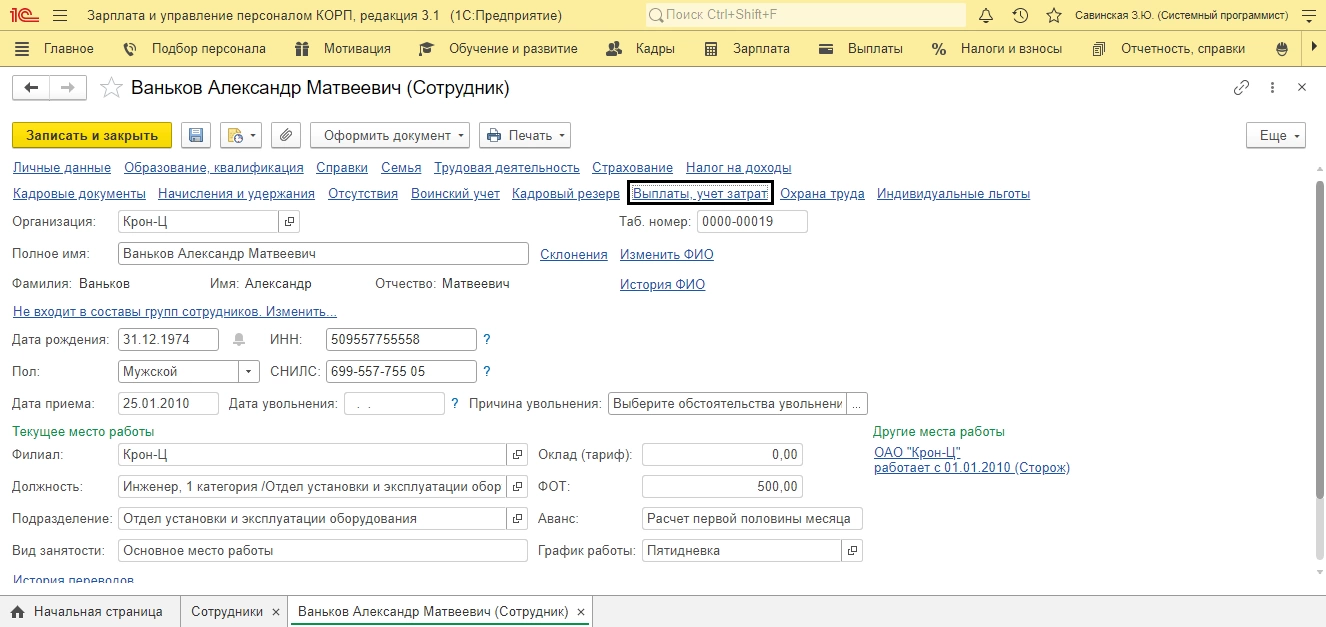Open the Мотивация section
The image size is (1326, 627).
pos(342,48)
